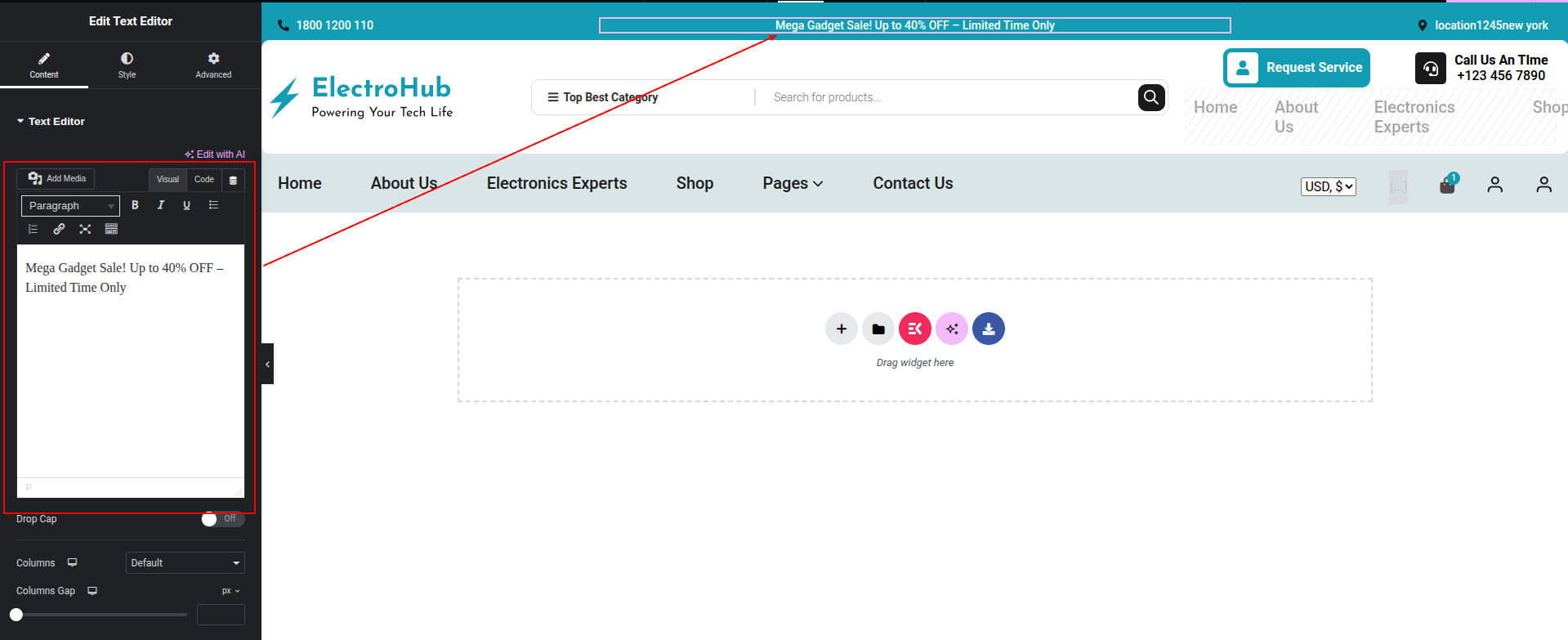
Task: Open the Columns Default dropdown
Action: (185, 562)
